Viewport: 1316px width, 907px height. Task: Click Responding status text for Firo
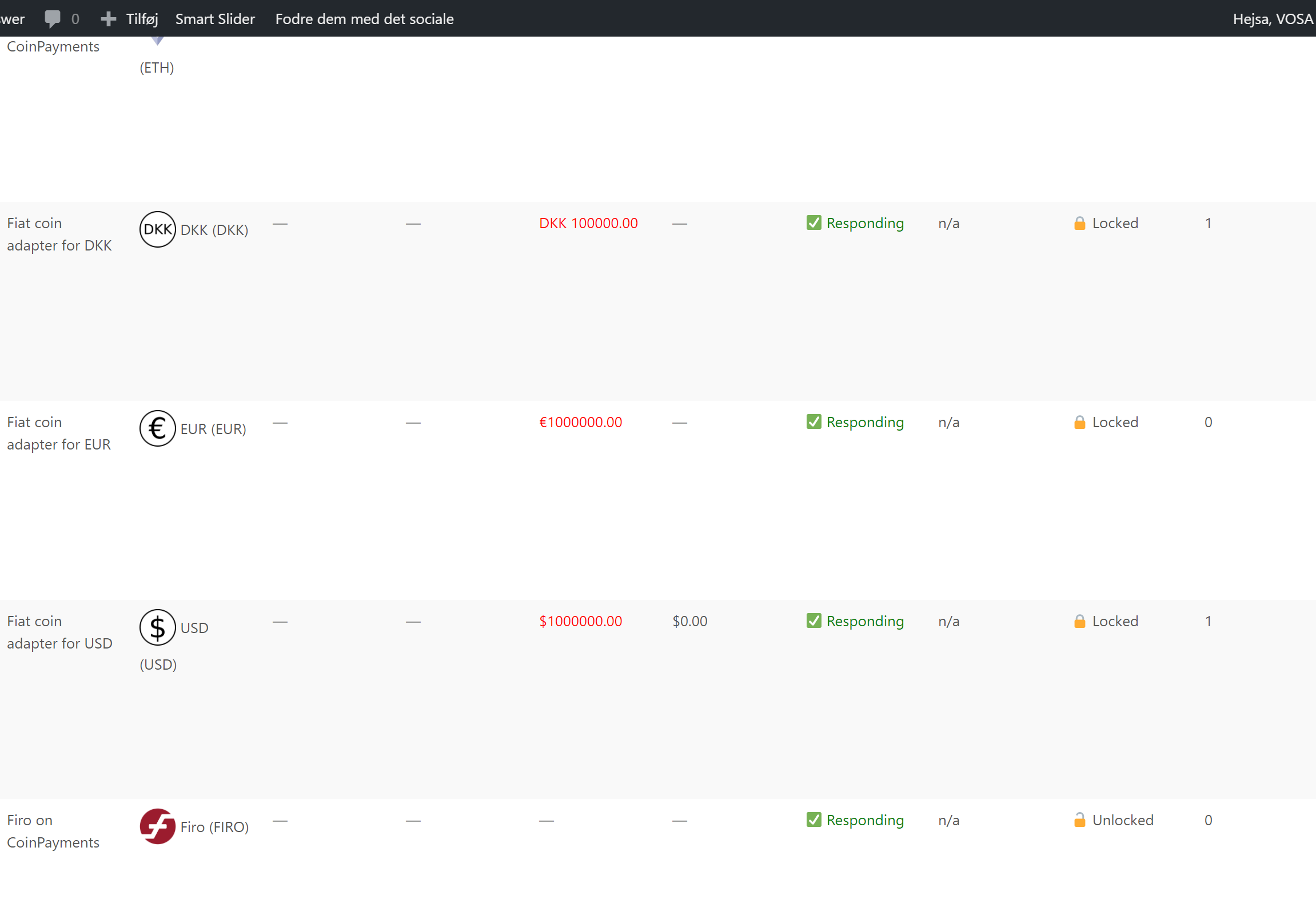pos(865,820)
